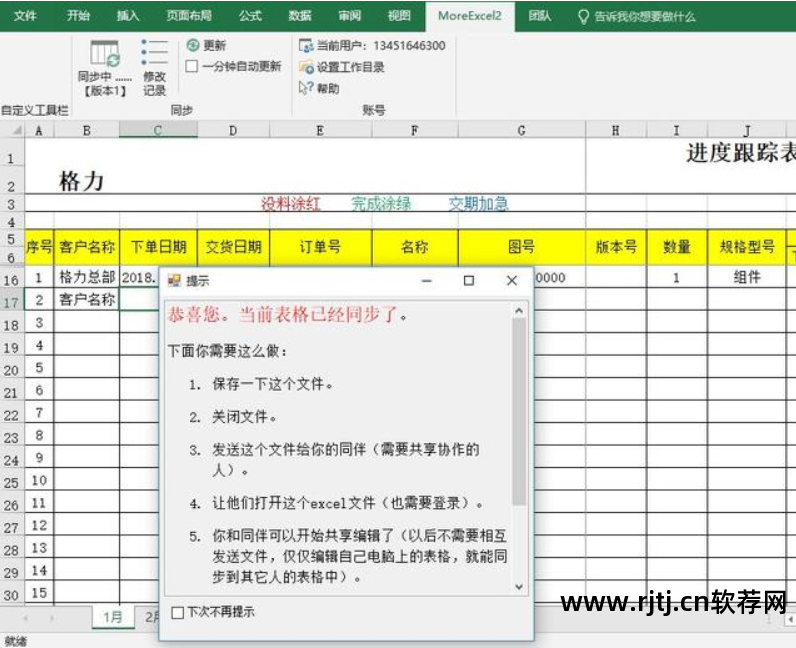Click the 订单号 header cell
The image size is (796, 648).
pos(321,247)
